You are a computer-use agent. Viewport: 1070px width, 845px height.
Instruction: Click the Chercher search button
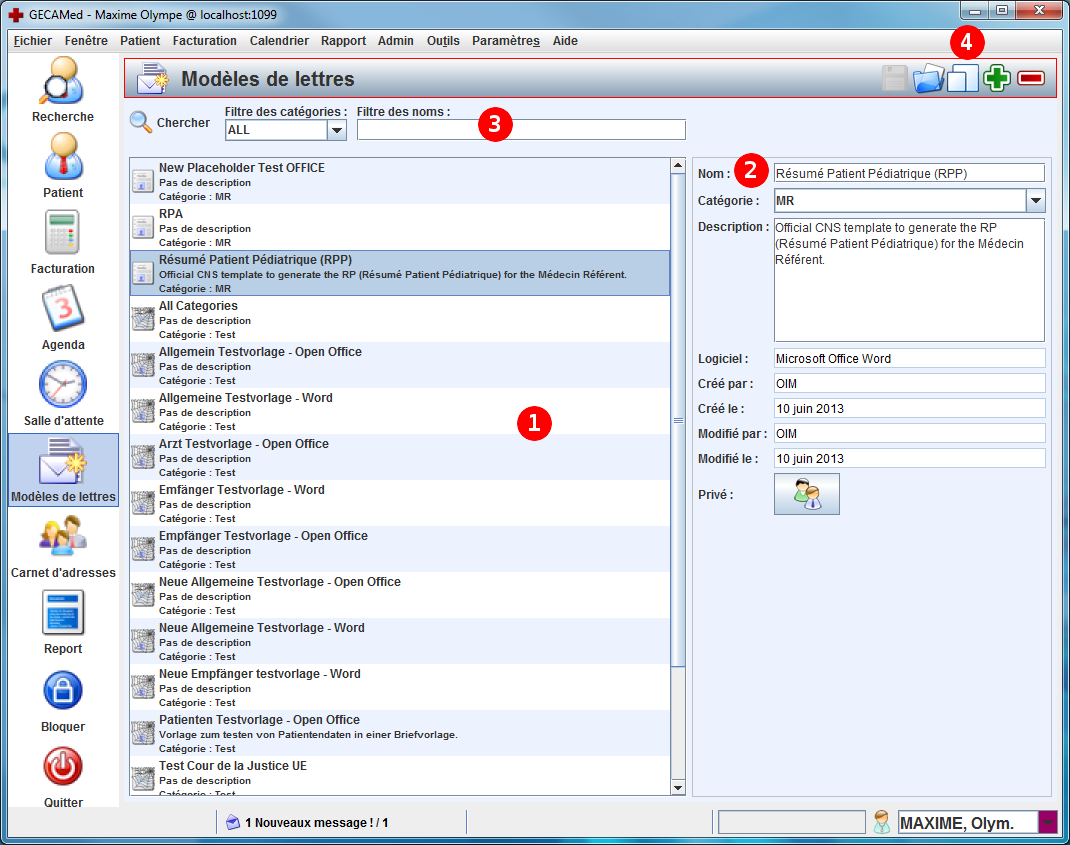point(170,123)
